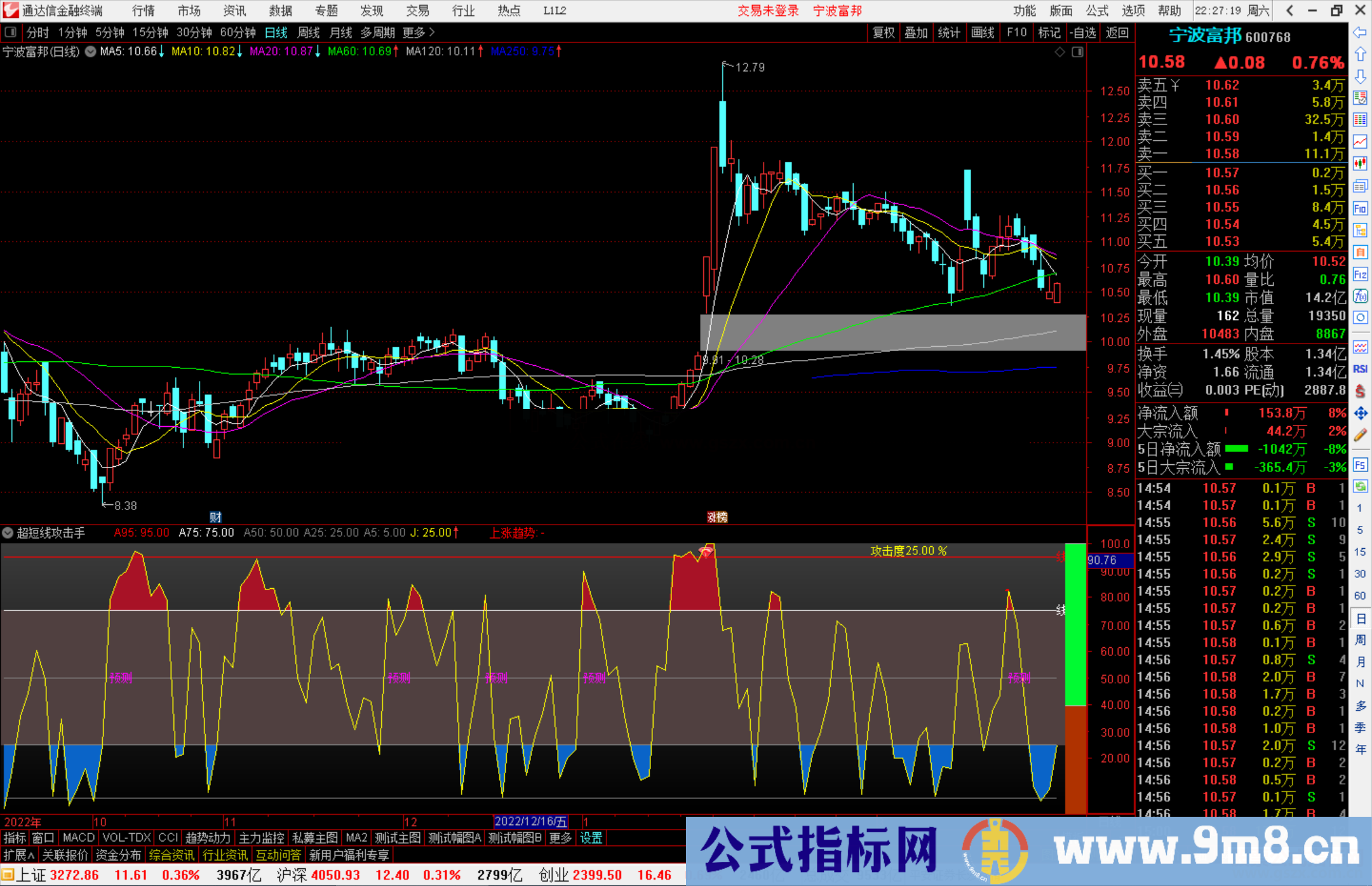Select the RSI indicator icon in right sidebar
This screenshot has height=886, width=1372.
click(1361, 368)
